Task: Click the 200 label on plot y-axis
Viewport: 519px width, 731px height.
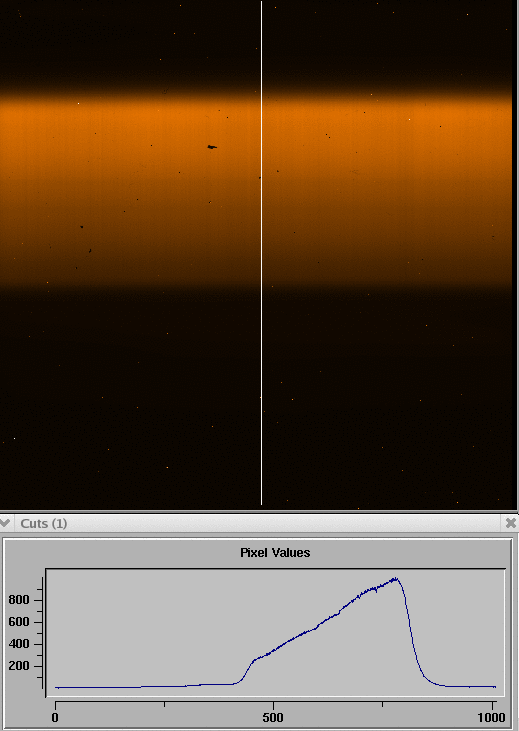Action: tap(19, 666)
